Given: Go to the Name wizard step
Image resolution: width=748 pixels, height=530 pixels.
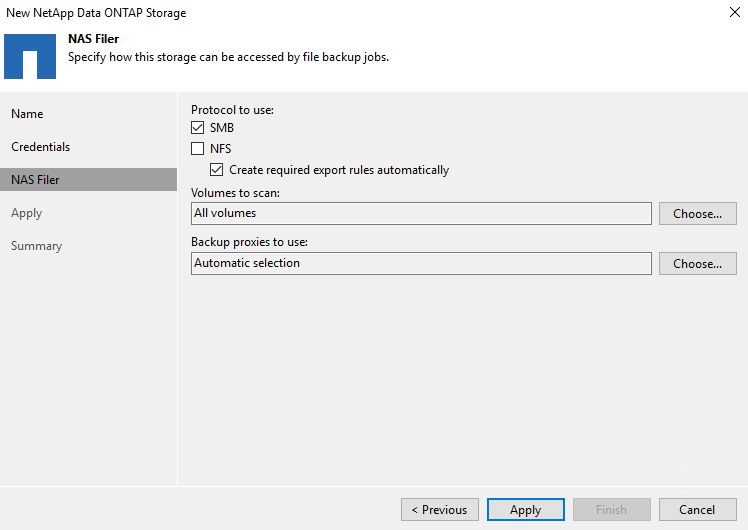Looking at the screenshot, I should (27, 114).
